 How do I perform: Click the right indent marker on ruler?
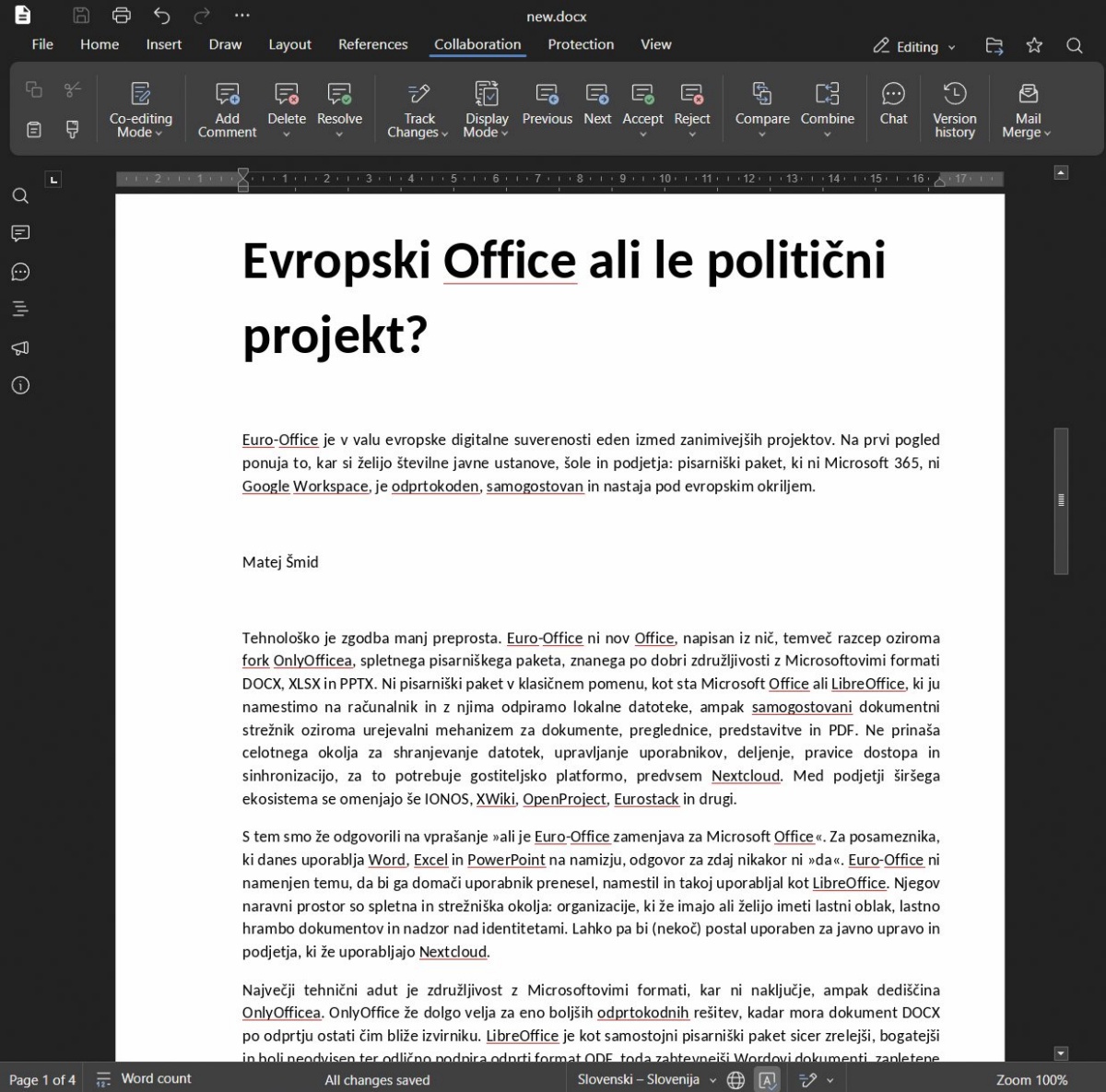(x=940, y=182)
